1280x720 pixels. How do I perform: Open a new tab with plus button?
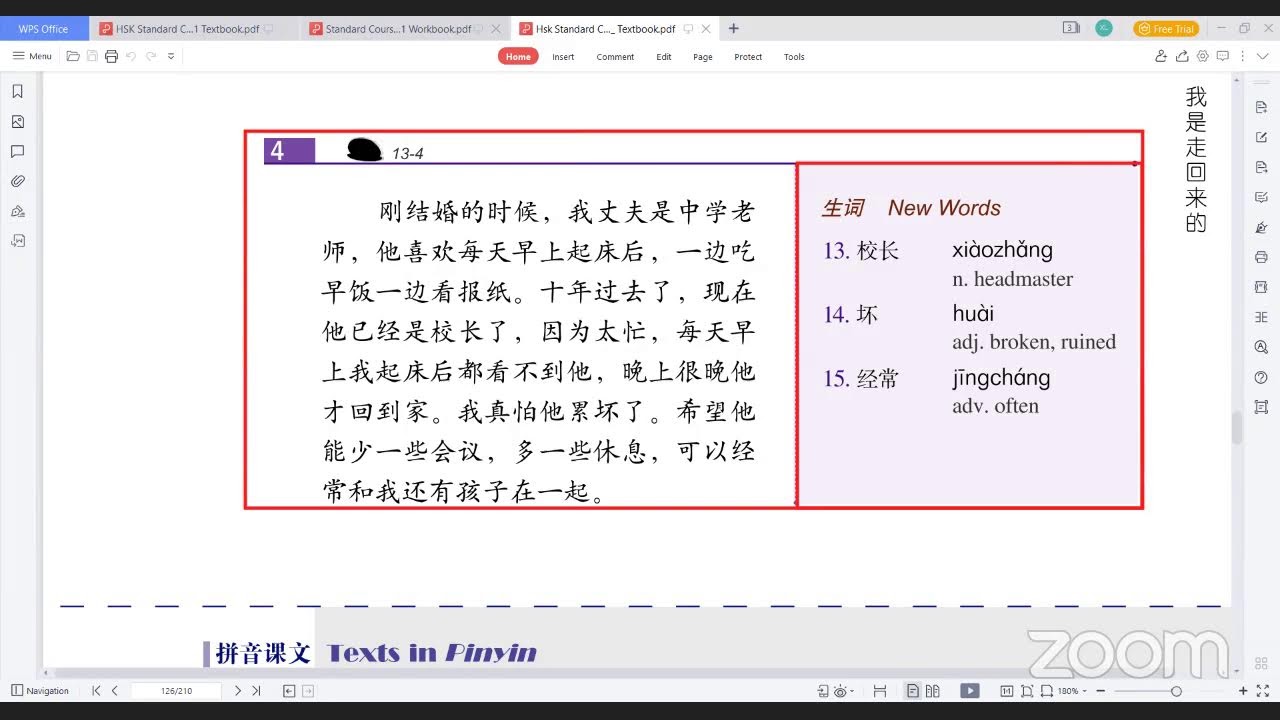(x=734, y=29)
